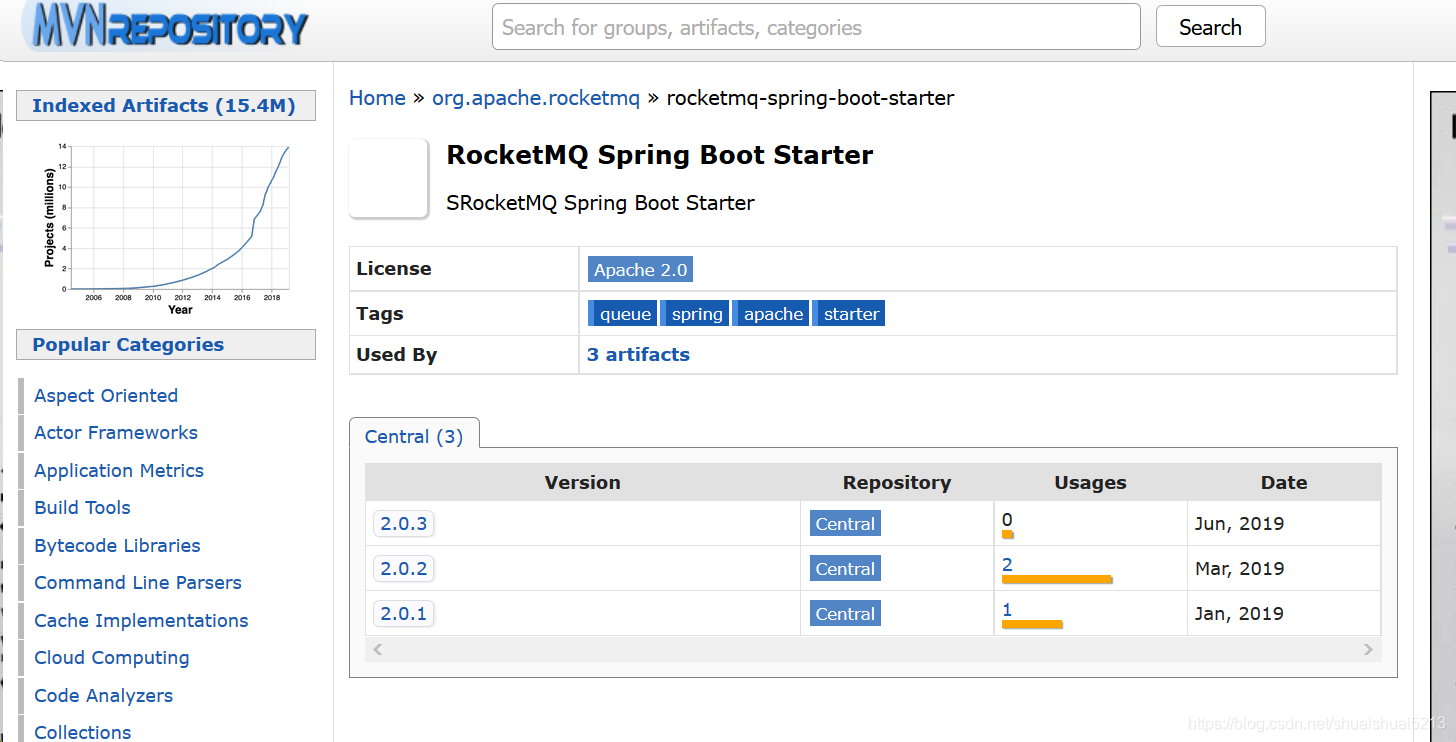The height and width of the screenshot is (742, 1456).
Task: Click the Search button
Action: 1210,27
